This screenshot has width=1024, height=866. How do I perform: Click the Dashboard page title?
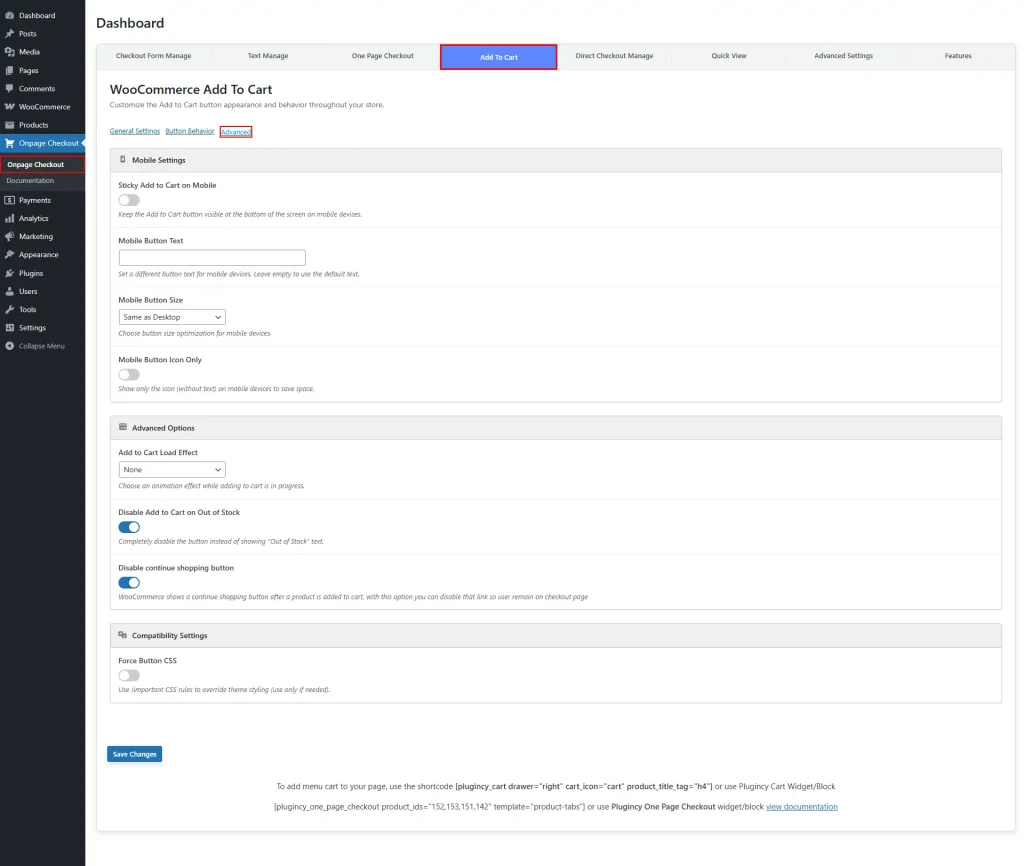[x=130, y=24]
